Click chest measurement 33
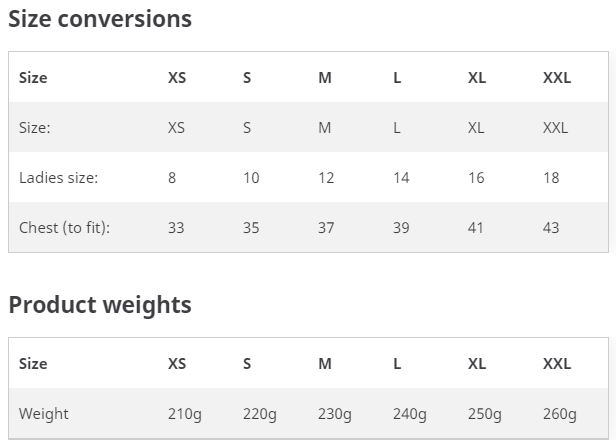This screenshot has height=448, width=616. coord(176,228)
